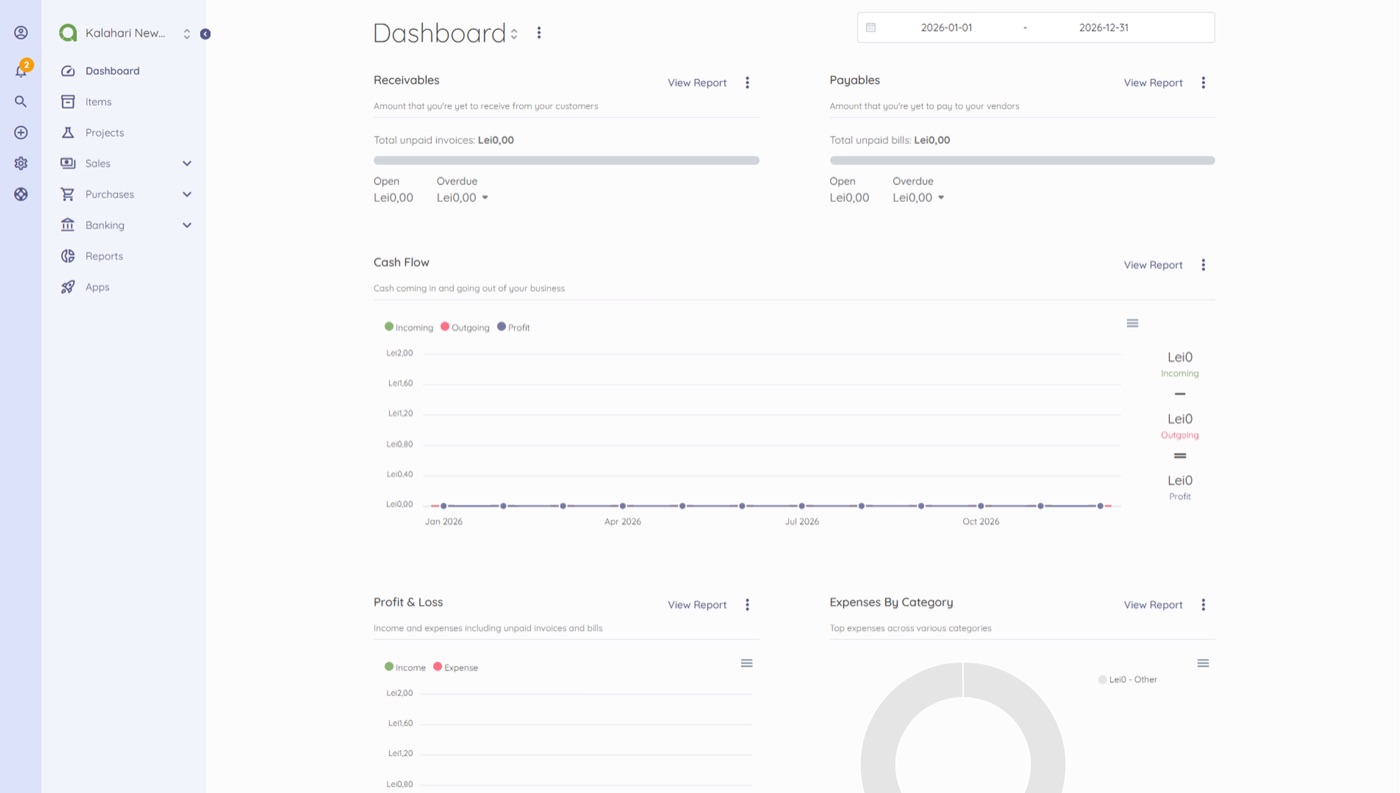Click the Purchases shopping cart icon
Image resolution: width=1400 pixels, height=793 pixels.
point(68,195)
